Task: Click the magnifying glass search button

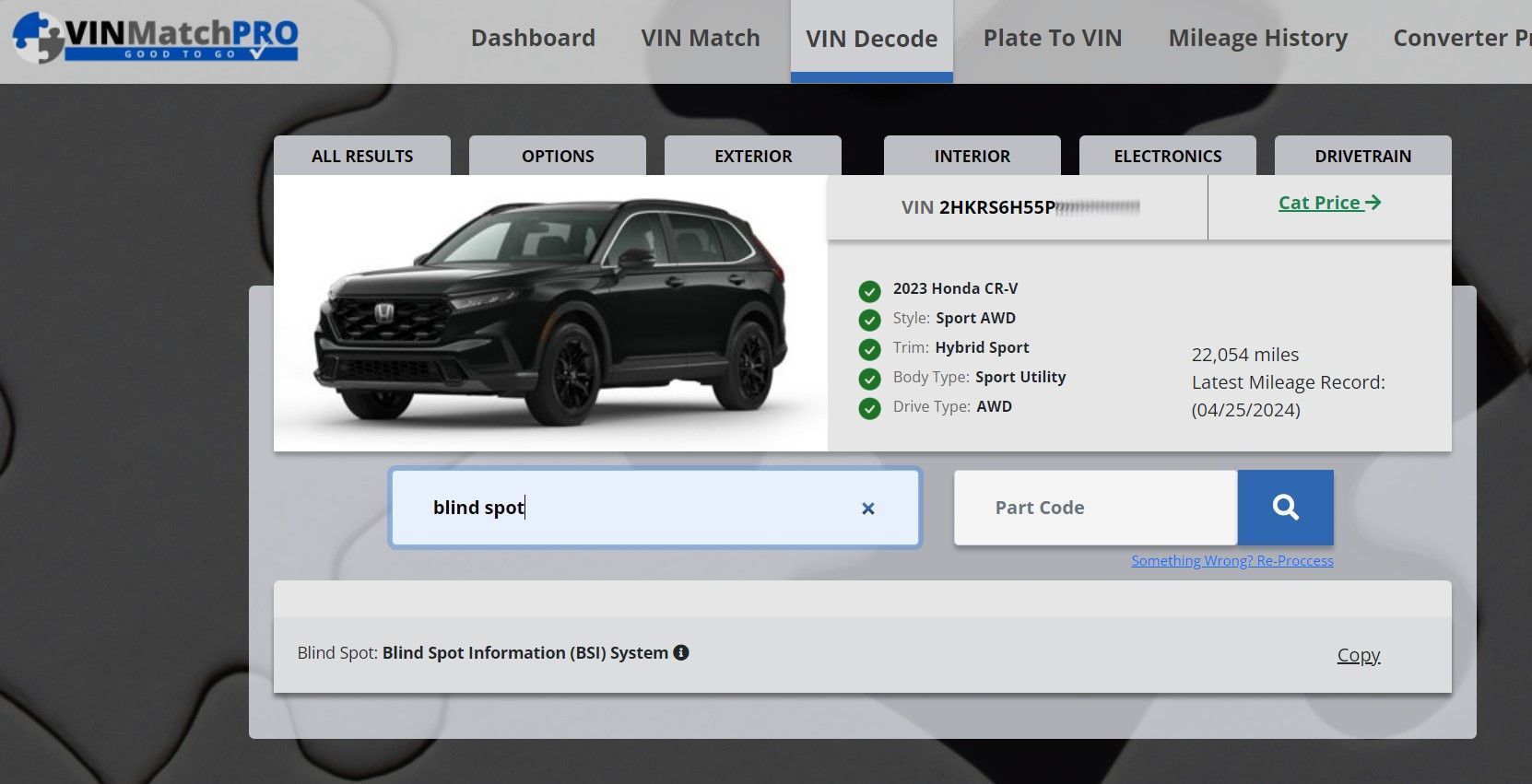Action: [x=1285, y=508]
